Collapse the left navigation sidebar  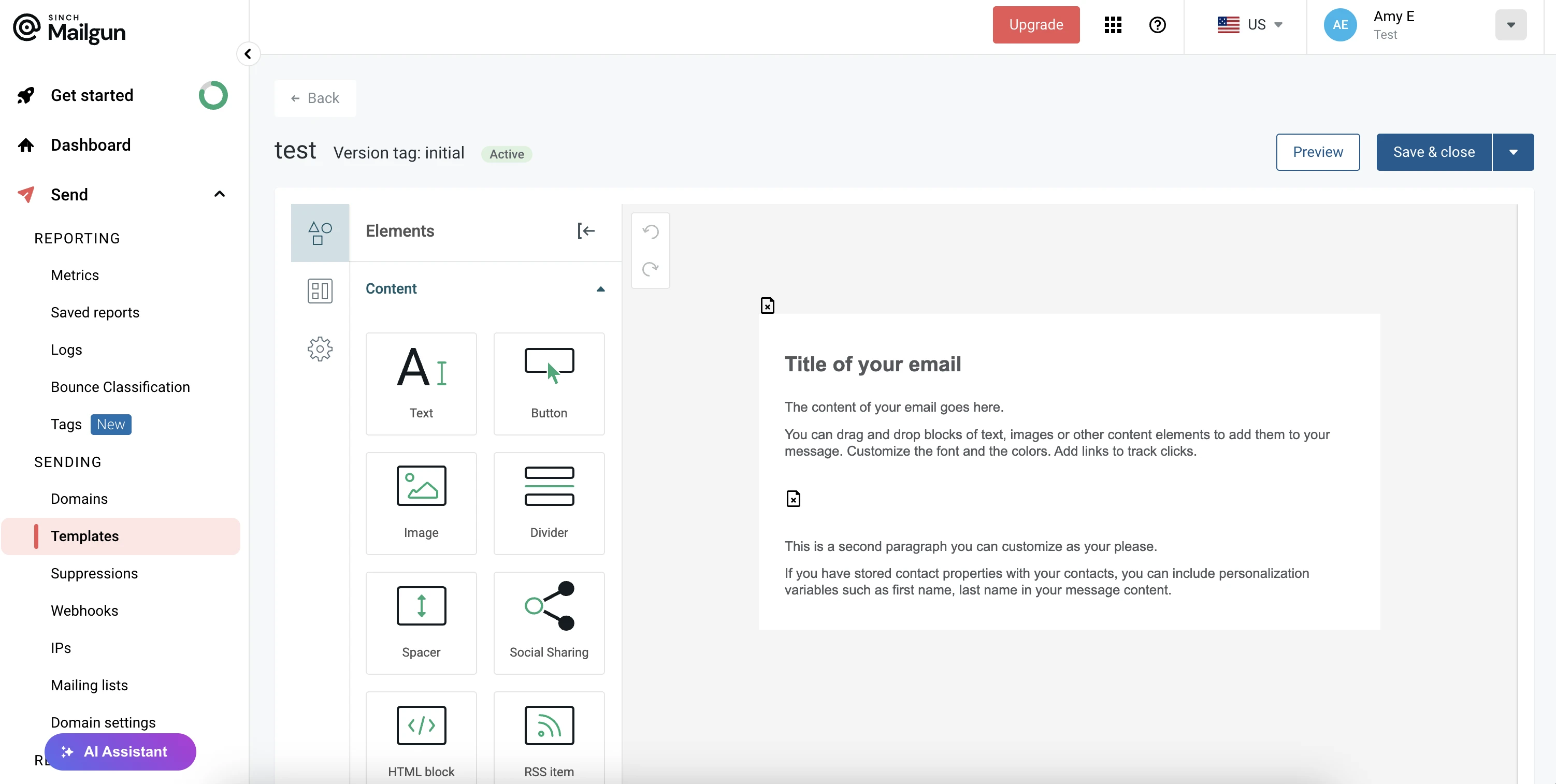coord(248,54)
